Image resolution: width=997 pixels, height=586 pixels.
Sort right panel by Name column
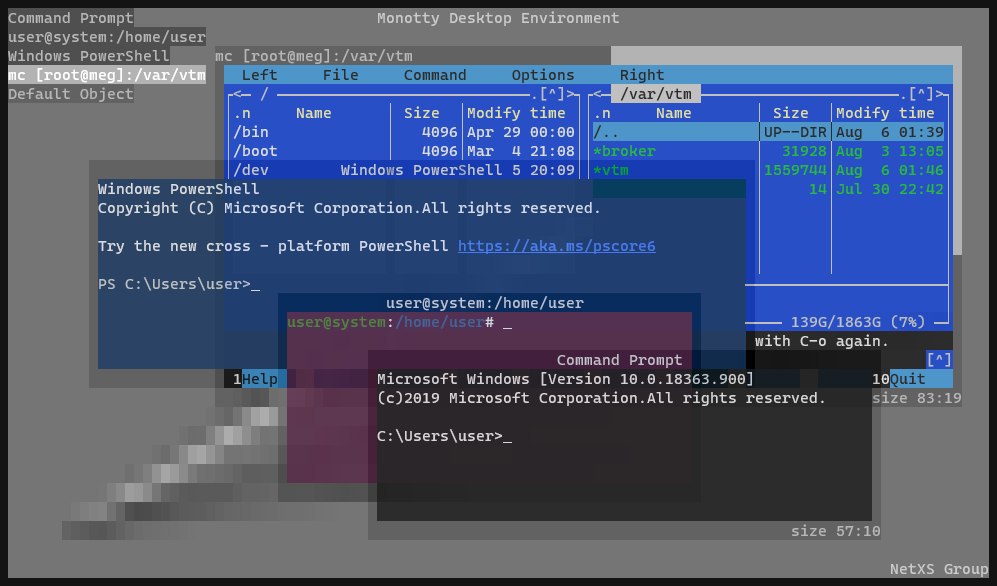point(673,113)
